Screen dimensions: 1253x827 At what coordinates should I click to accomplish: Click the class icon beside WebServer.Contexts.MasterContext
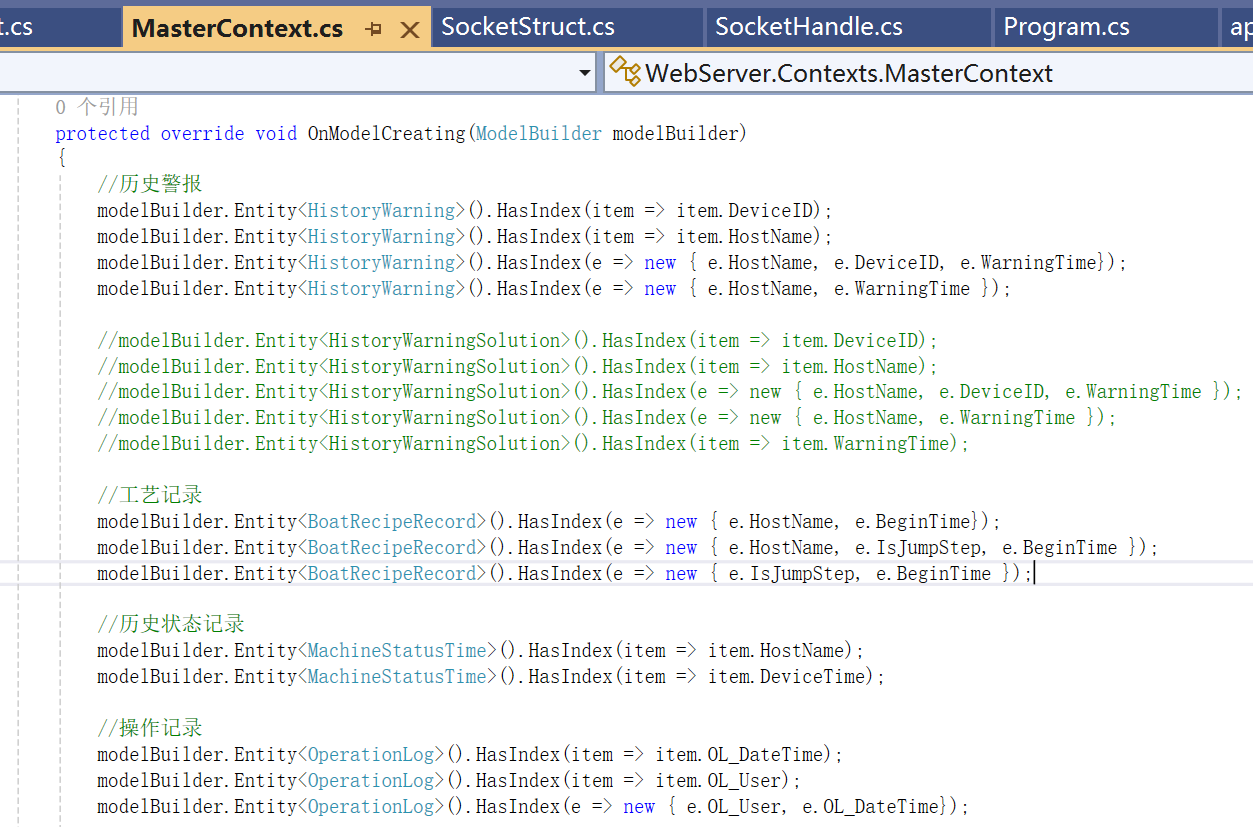click(x=625, y=72)
